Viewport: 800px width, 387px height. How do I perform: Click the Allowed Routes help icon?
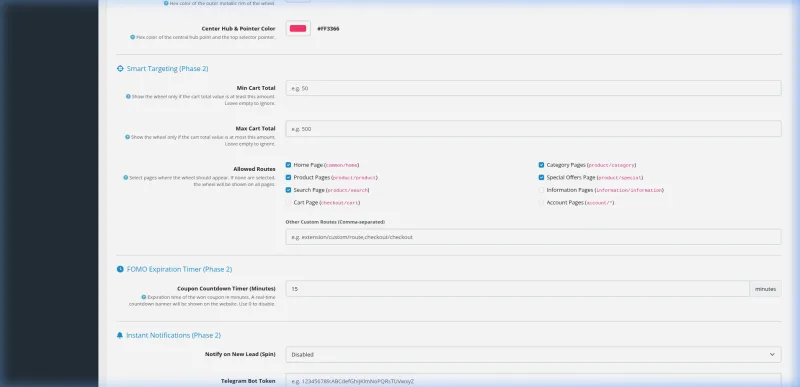point(126,178)
